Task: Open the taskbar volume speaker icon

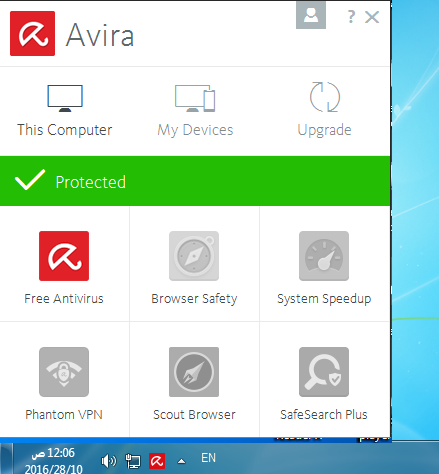Action: tap(108, 461)
